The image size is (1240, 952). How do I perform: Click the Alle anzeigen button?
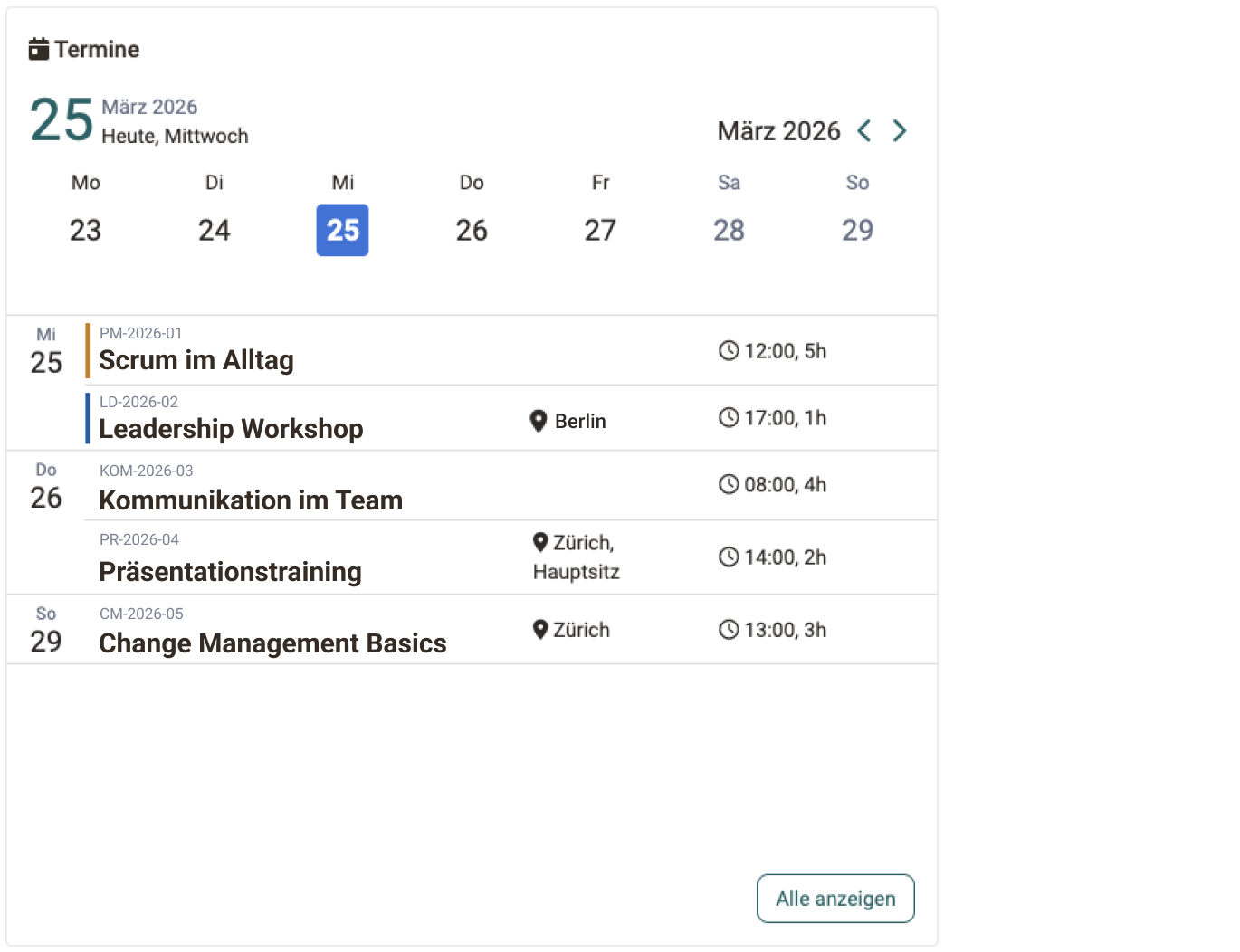835,898
